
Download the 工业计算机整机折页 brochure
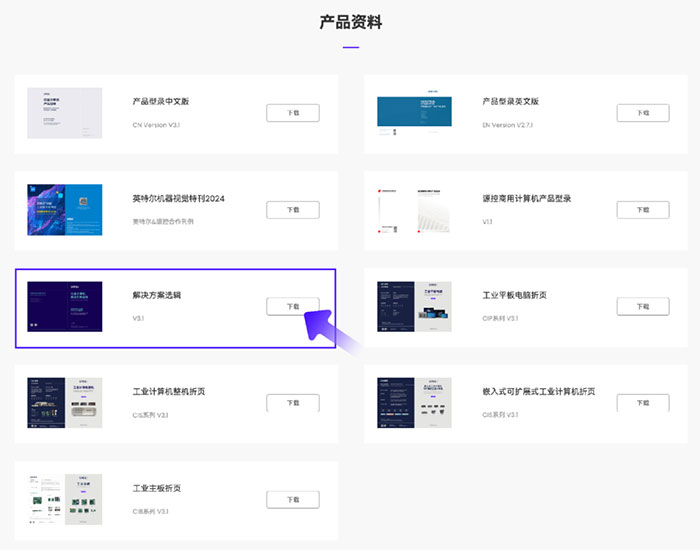pyautogui.click(x=293, y=403)
